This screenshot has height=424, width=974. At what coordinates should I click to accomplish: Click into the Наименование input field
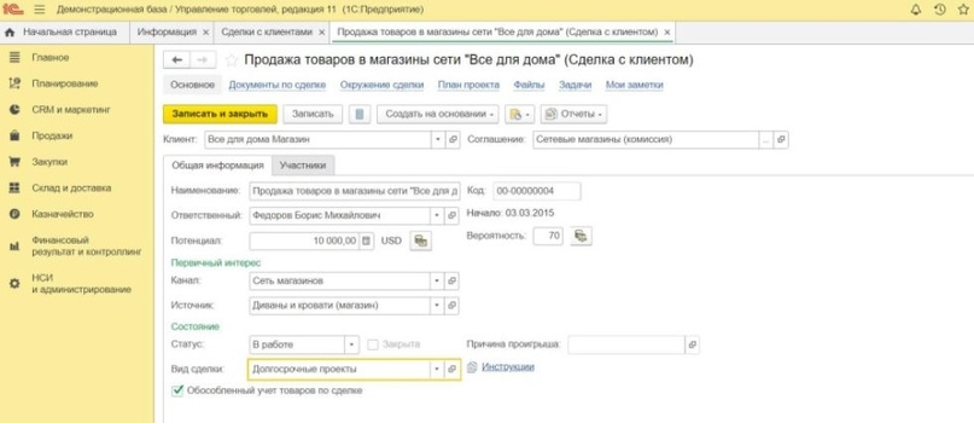tap(353, 191)
